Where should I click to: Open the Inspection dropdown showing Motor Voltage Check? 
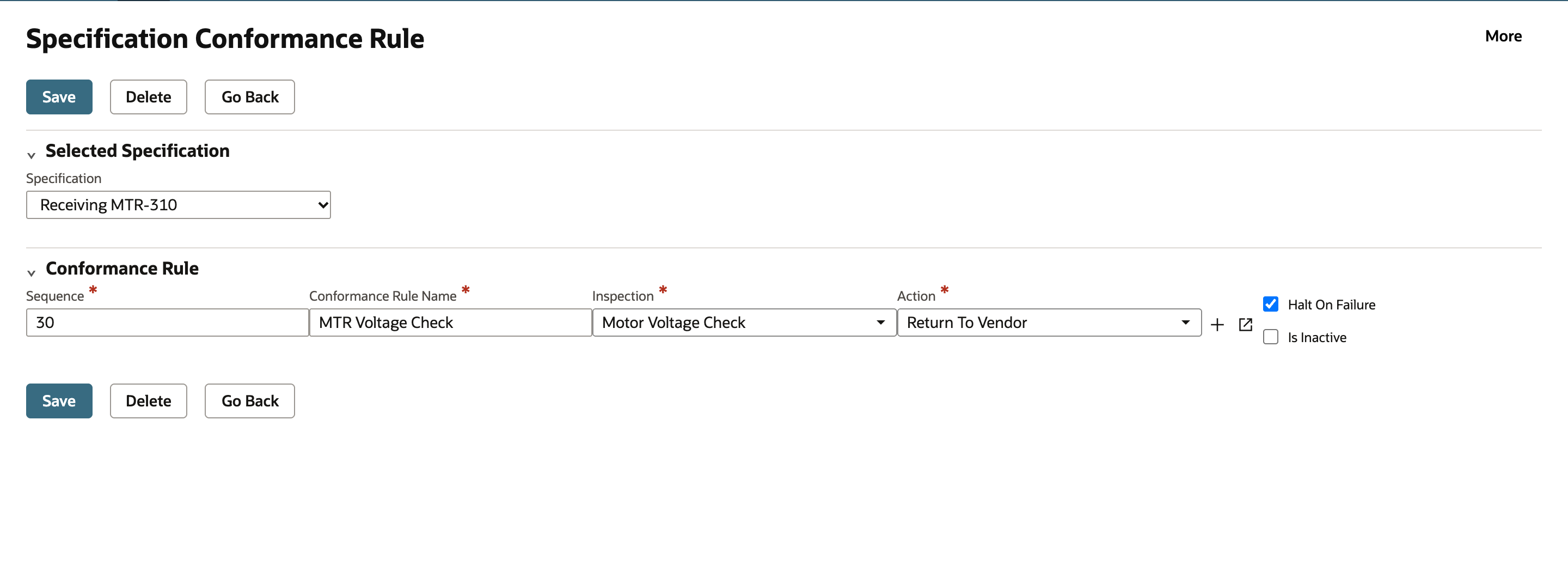coord(744,322)
